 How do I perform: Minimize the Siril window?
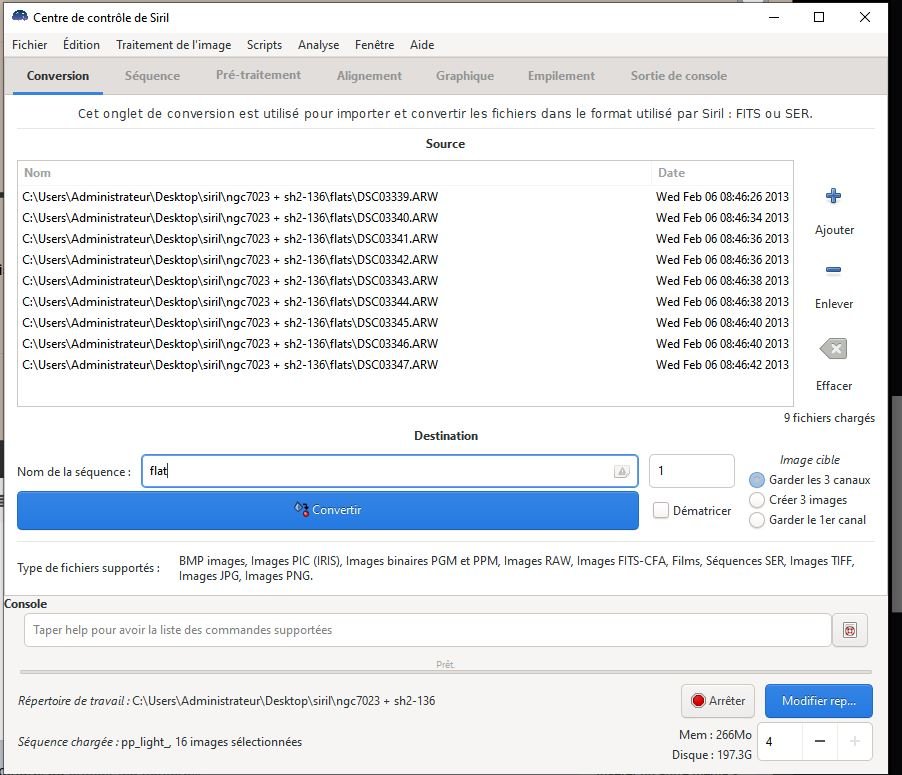pos(774,17)
